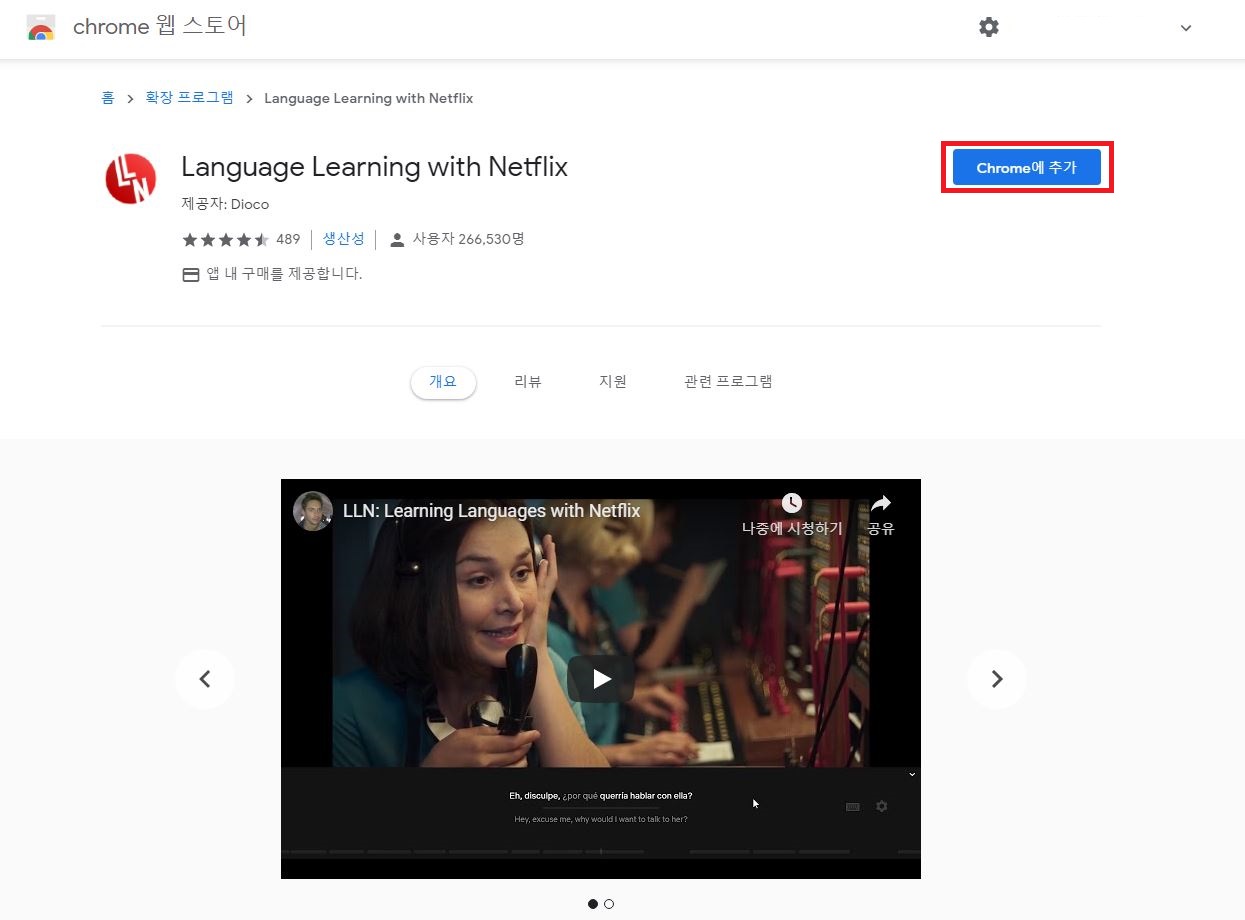Open the 489 reviews count
The height and width of the screenshot is (920, 1245).
(x=288, y=240)
